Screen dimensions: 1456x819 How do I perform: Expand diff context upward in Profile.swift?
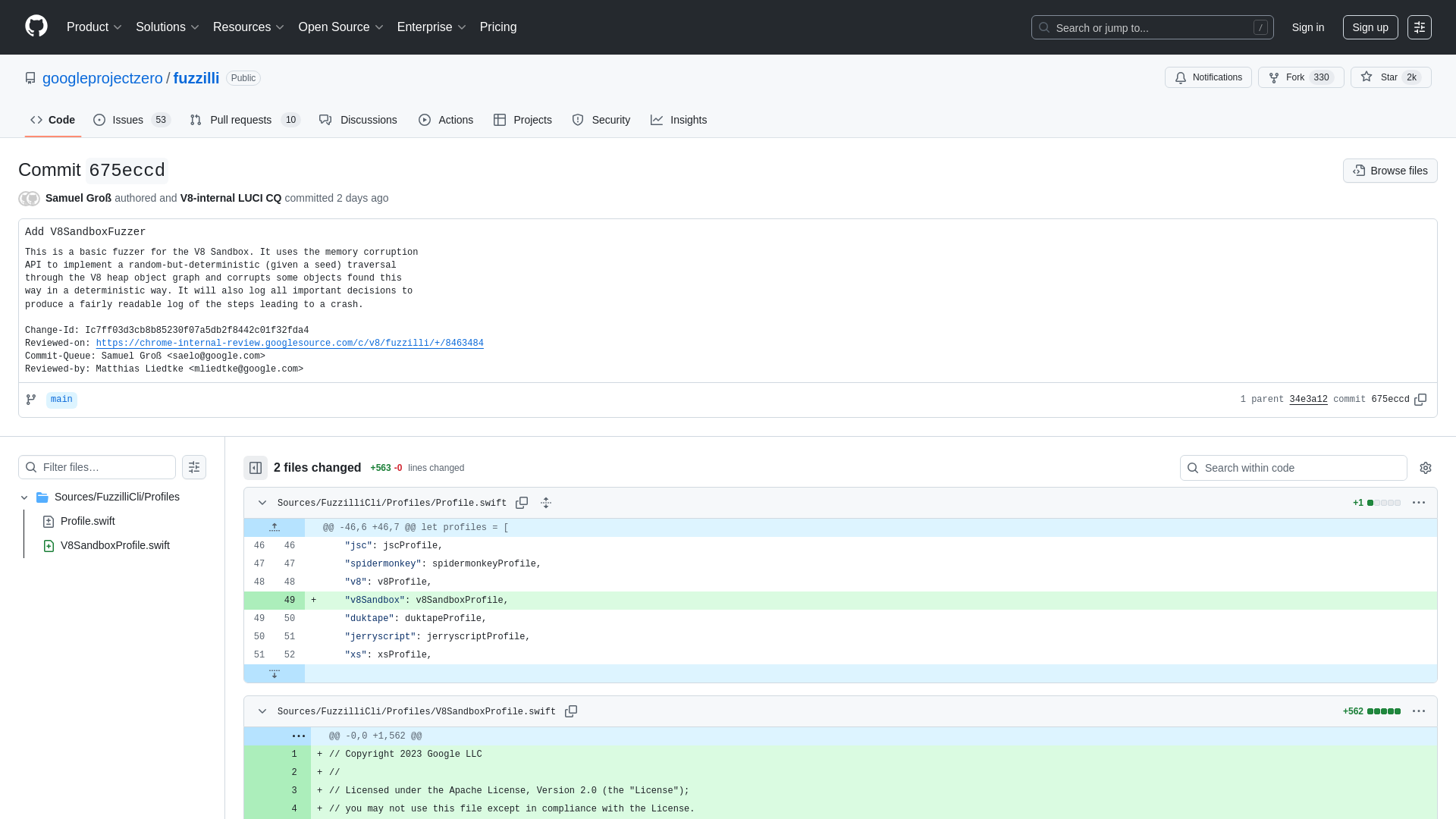tap(275, 528)
